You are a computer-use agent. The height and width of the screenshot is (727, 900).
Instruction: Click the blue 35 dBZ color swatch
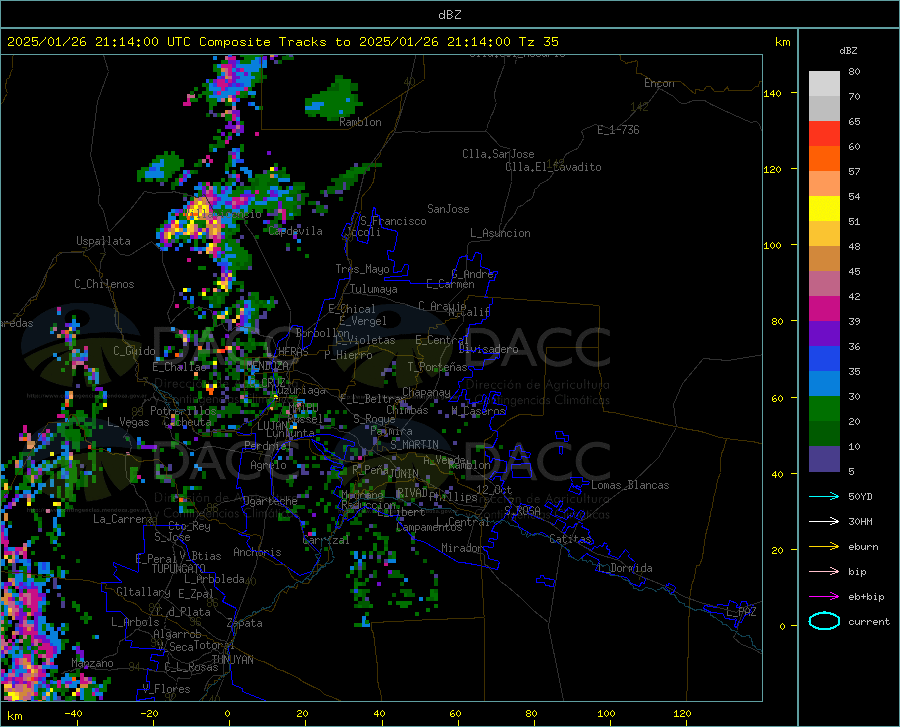pos(824,359)
